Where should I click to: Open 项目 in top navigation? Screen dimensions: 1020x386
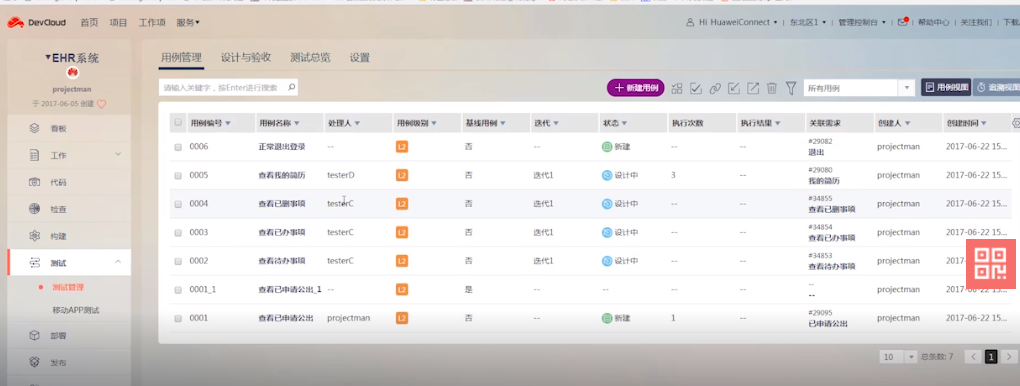pos(118,22)
